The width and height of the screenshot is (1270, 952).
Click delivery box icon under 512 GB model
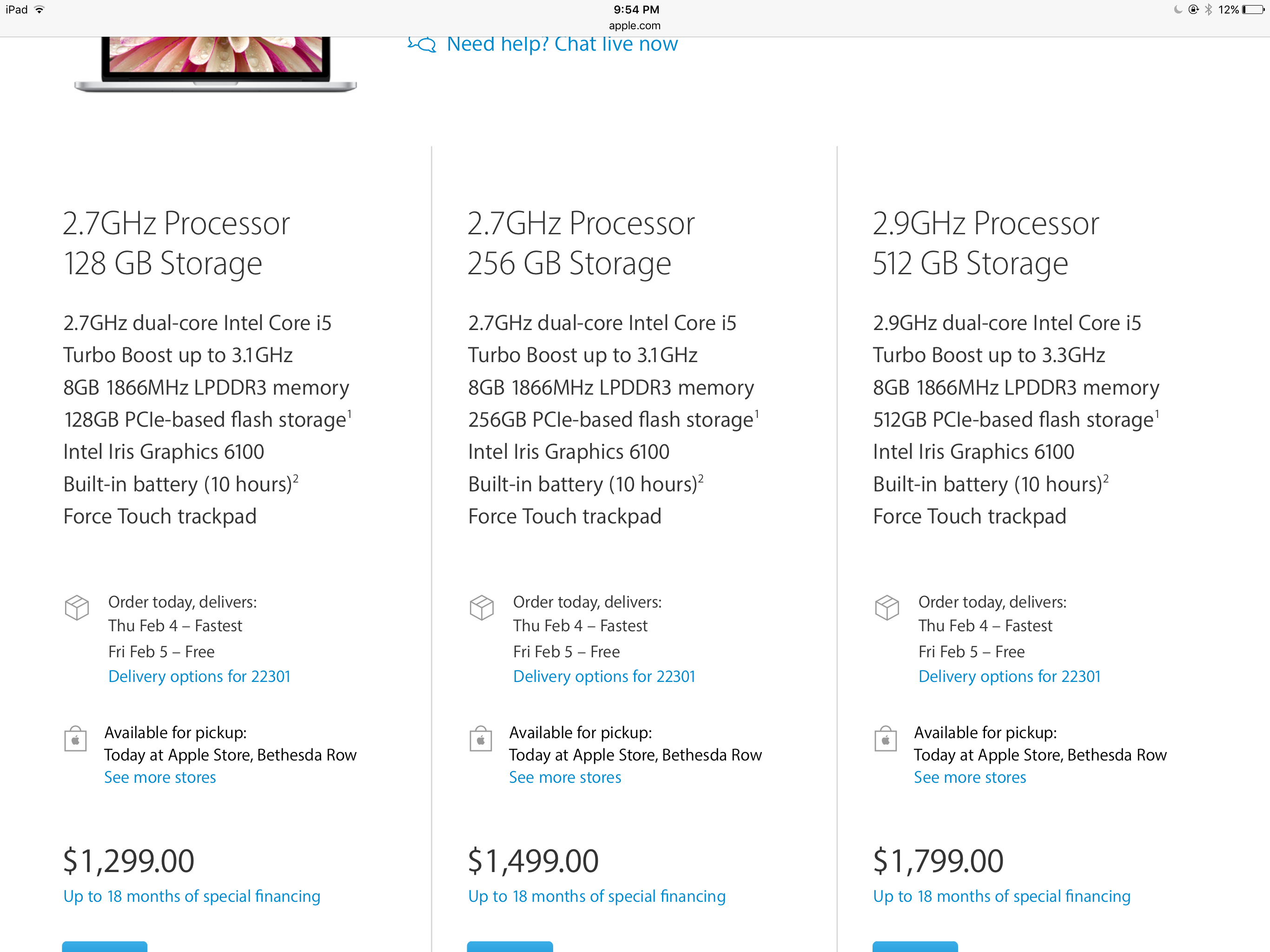886,608
